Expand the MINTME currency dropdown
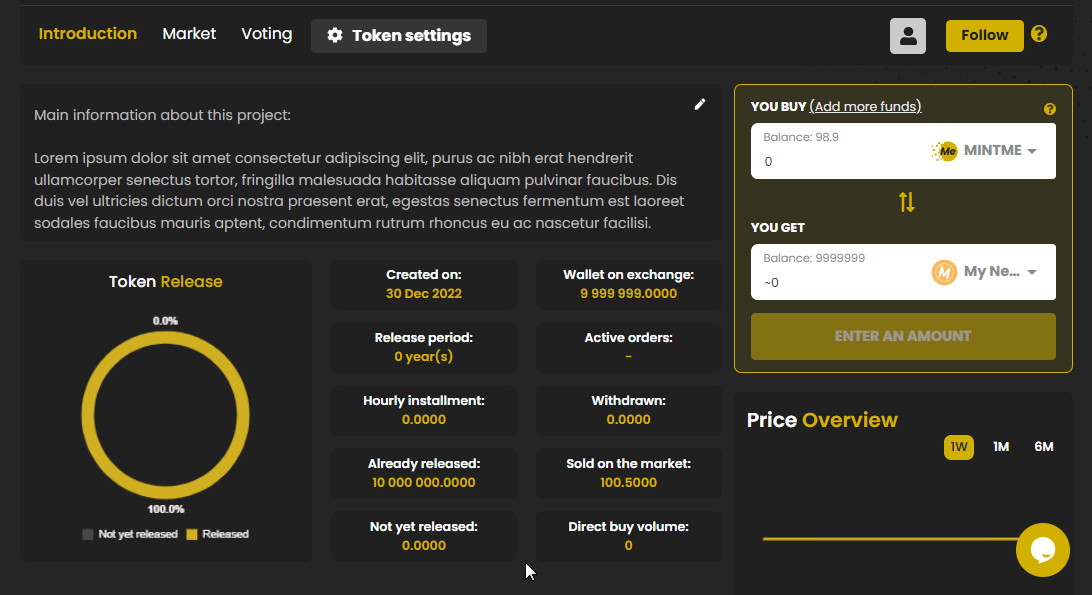Screen dimensions: 1092x595 pyautogui.click(x=1031, y=151)
